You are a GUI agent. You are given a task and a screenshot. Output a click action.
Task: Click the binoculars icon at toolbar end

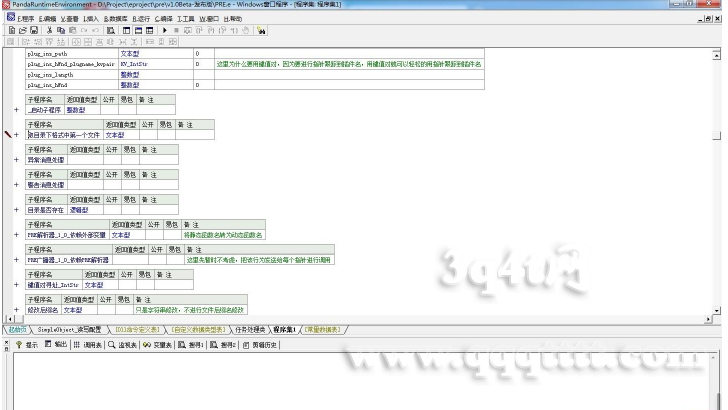261,30
